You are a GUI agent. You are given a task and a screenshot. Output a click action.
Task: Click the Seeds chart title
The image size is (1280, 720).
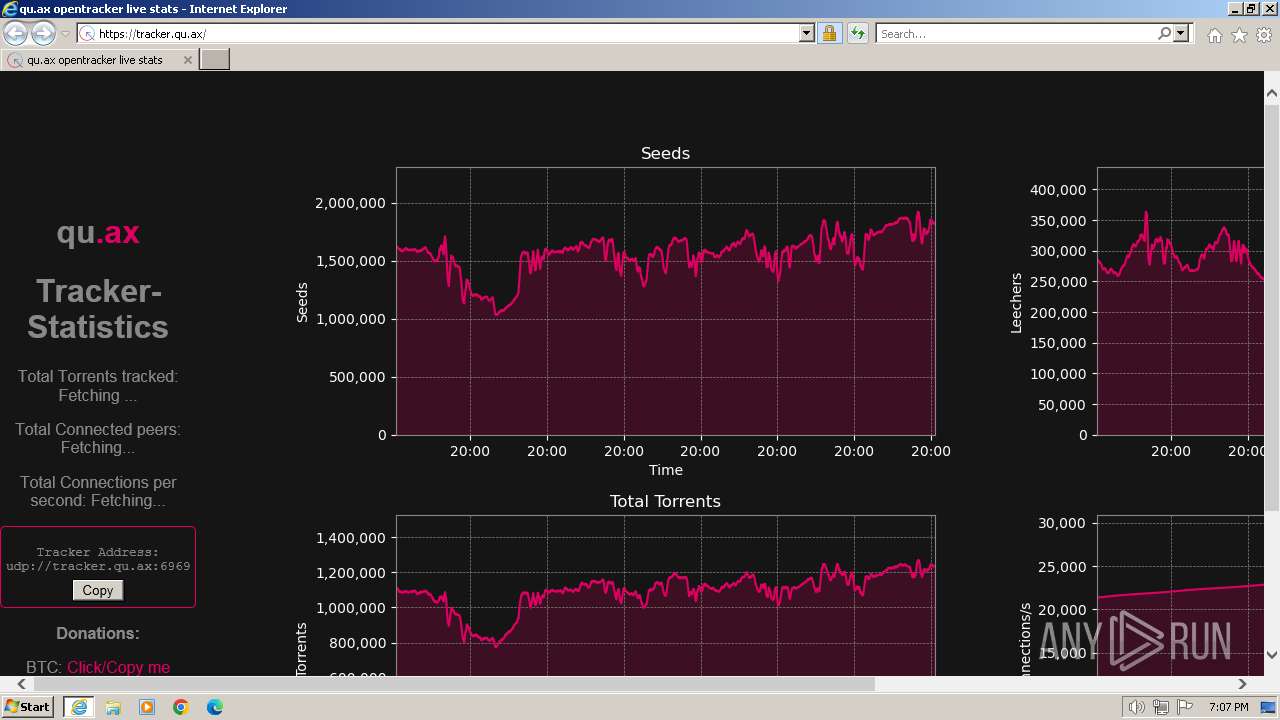point(665,153)
